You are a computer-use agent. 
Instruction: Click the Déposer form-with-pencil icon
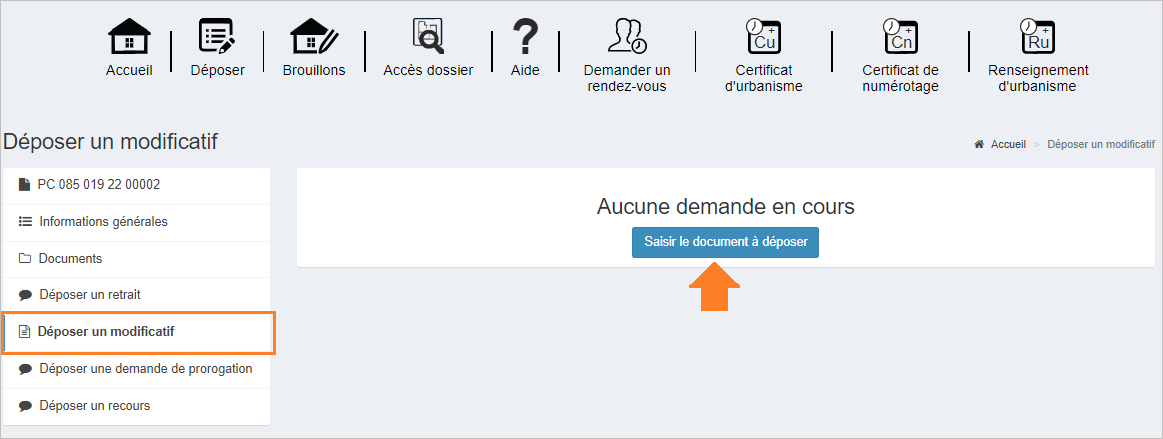217,36
